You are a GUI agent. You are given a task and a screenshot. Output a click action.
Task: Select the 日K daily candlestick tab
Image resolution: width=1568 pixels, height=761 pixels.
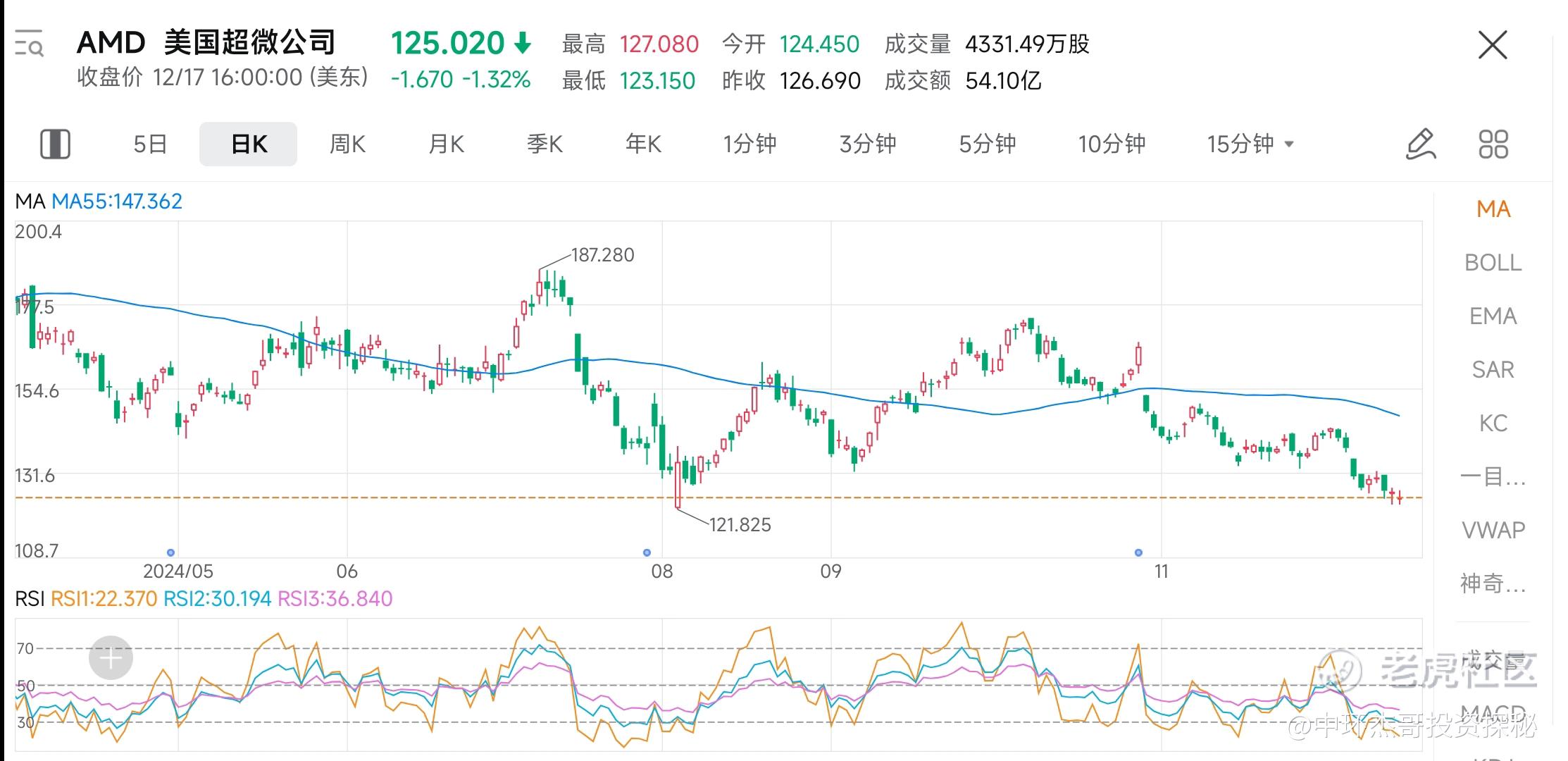click(x=249, y=144)
